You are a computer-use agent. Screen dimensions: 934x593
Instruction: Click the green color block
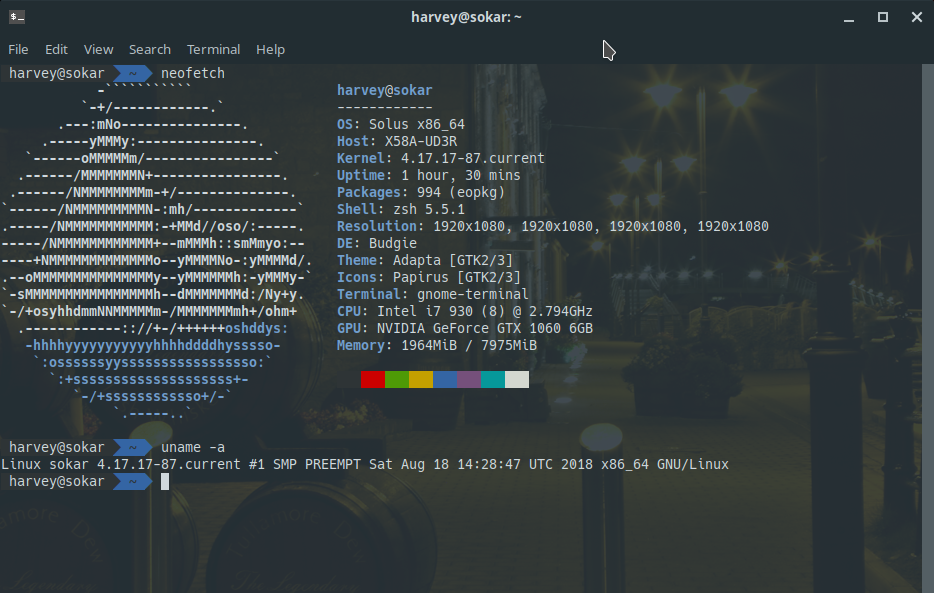coord(397,379)
